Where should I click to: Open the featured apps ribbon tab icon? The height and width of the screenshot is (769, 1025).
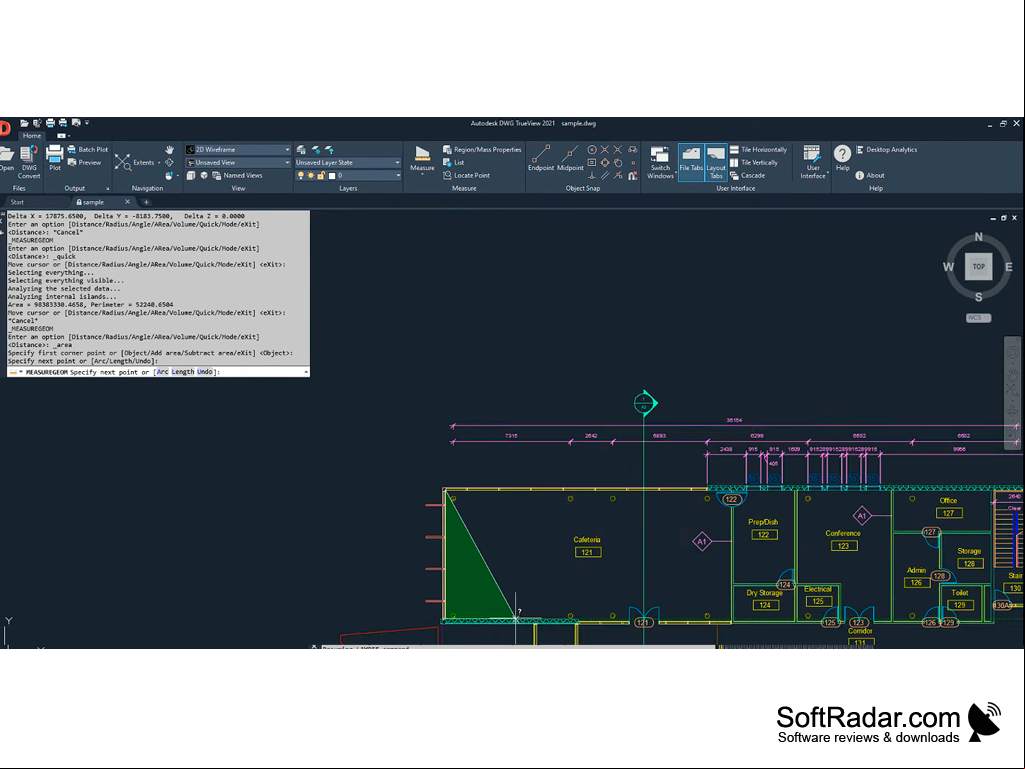[63, 136]
